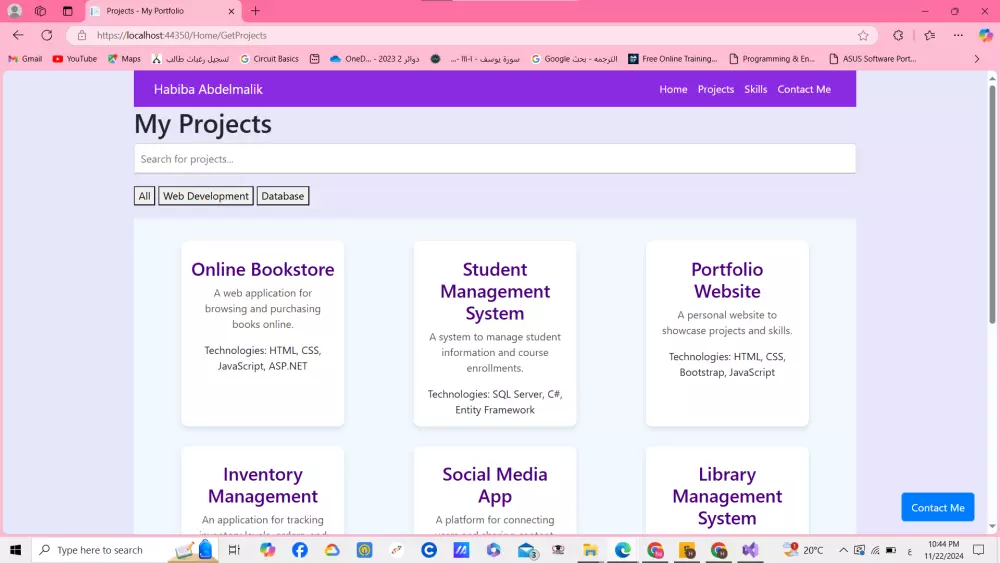Open Windows Start menu
This screenshot has width=1000, height=563.
(x=15, y=550)
